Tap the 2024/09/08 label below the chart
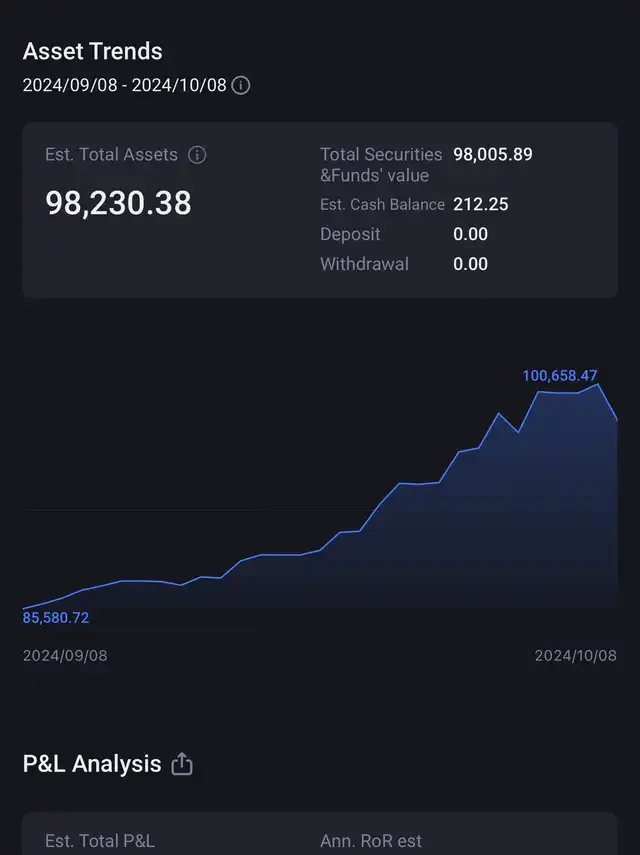 pyautogui.click(x=65, y=656)
